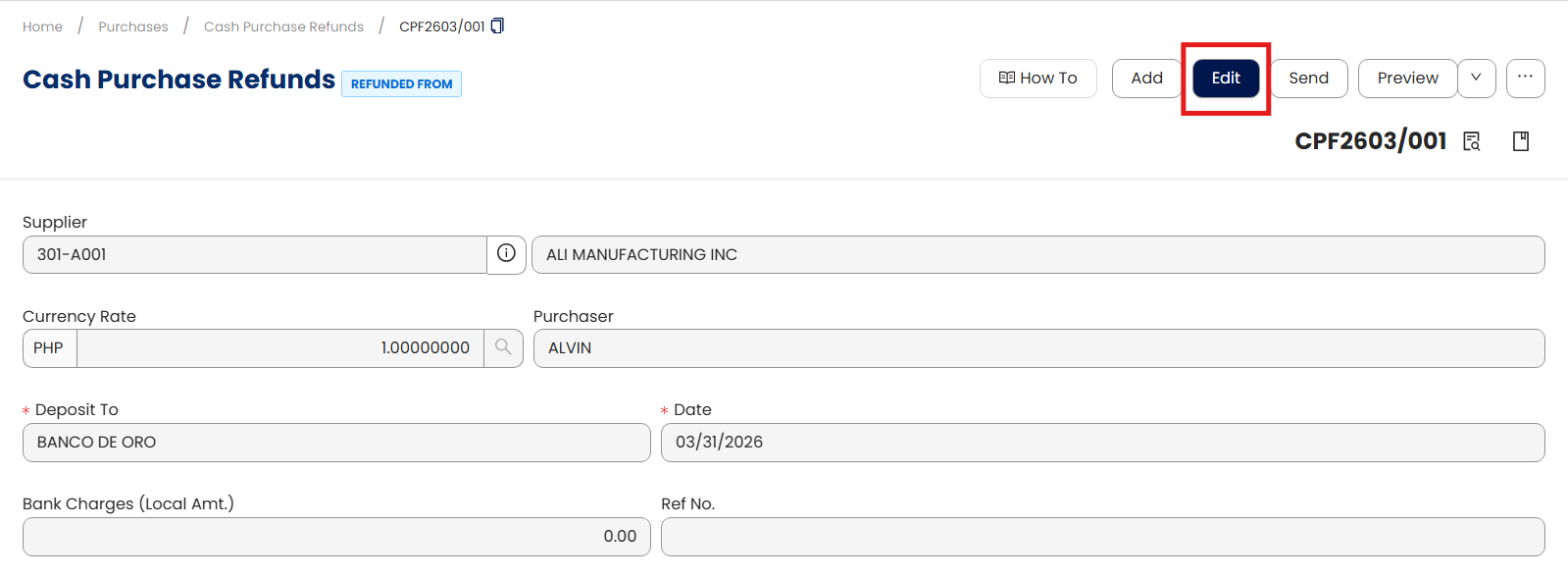Click the Edit button

pyautogui.click(x=1226, y=79)
